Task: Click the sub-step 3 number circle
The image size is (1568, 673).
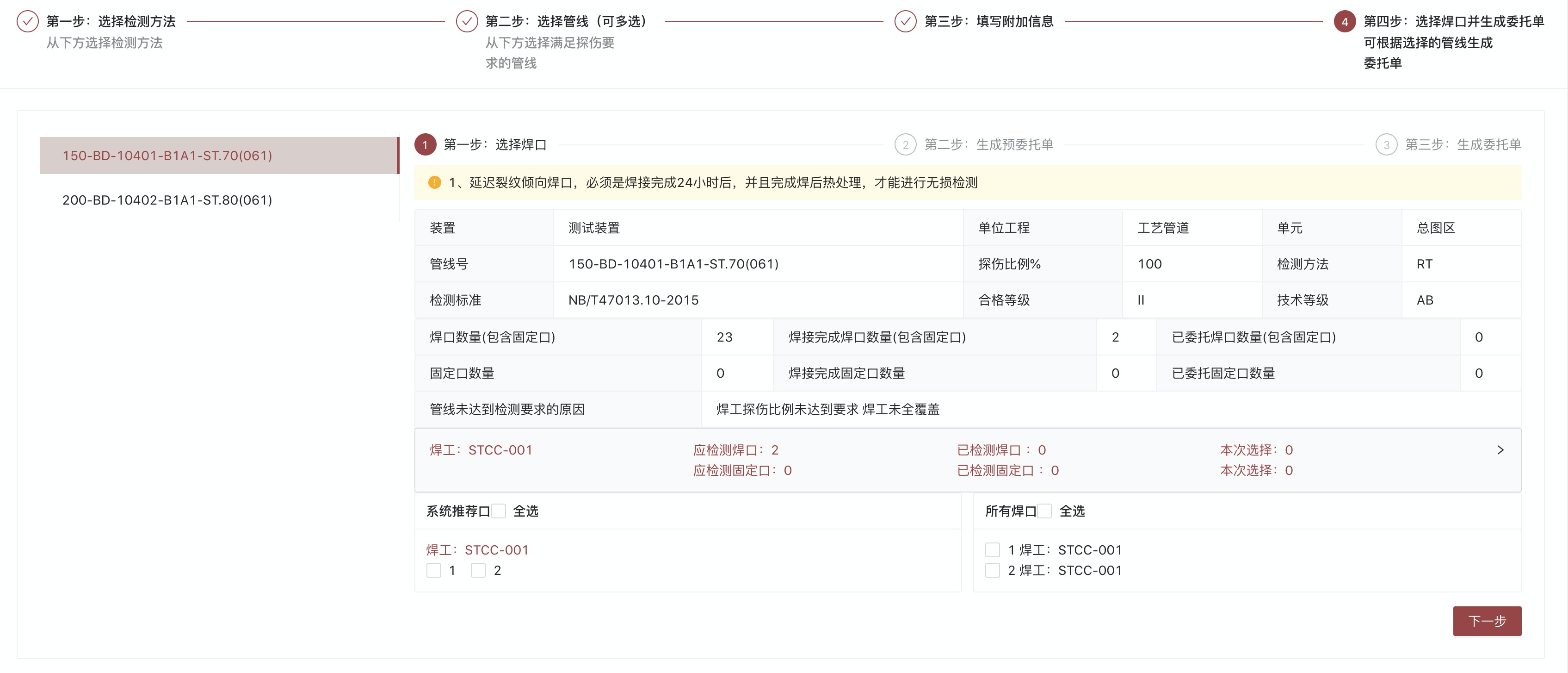Action: tap(1387, 144)
